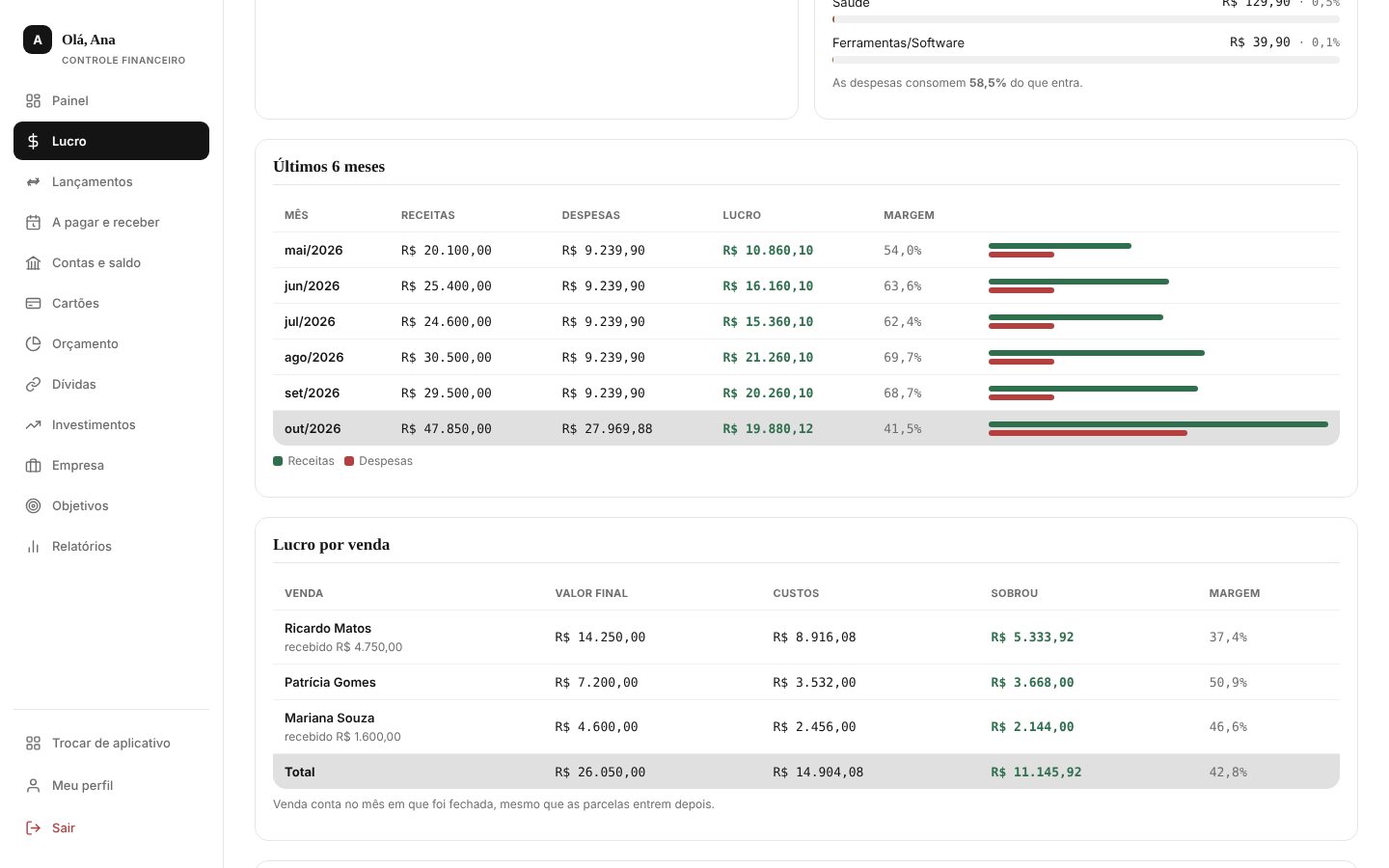1389x868 pixels.
Task: Open the Orçamento pie chart icon
Action: point(33,343)
